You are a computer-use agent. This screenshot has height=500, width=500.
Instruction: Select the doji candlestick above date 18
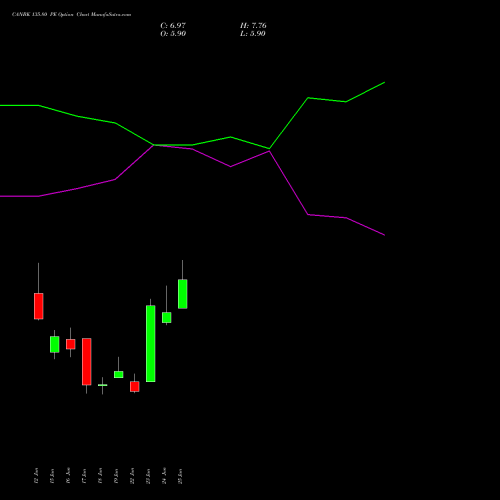(103, 385)
